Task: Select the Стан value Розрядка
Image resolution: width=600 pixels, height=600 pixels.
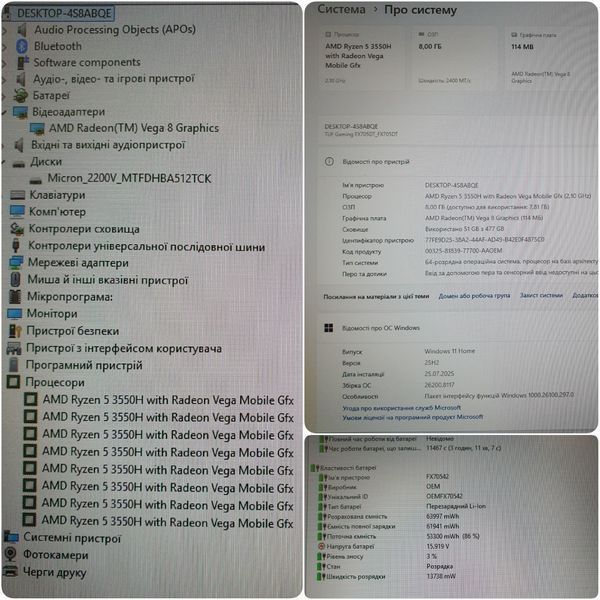Action: point(440,566)
